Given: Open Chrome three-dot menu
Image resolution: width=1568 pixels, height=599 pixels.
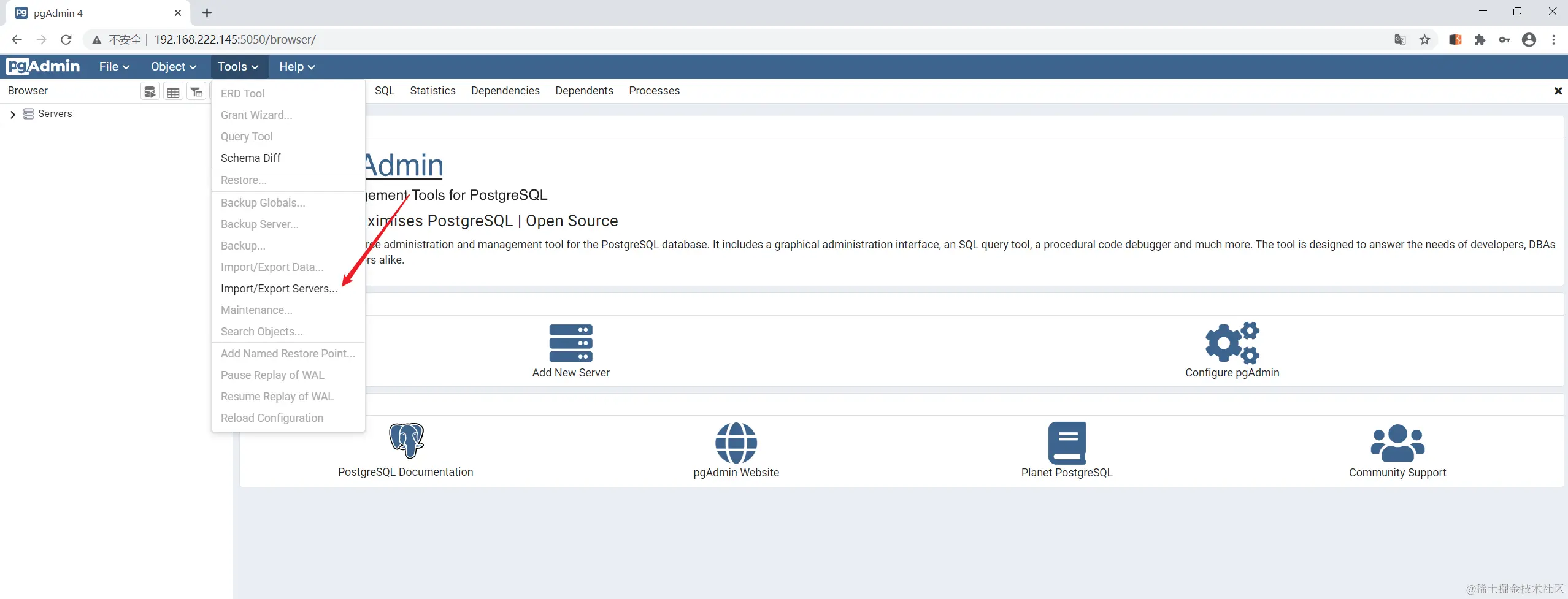Looking at the screenshot, I should (1553, 40).
